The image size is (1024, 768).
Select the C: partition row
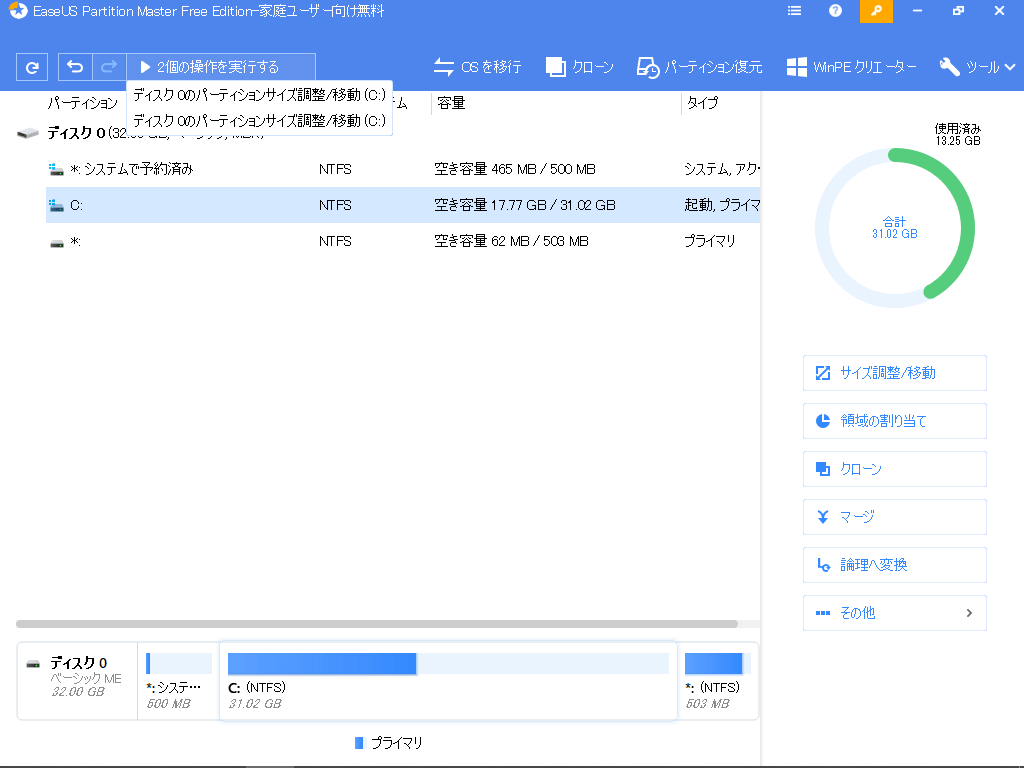point(403,205)
